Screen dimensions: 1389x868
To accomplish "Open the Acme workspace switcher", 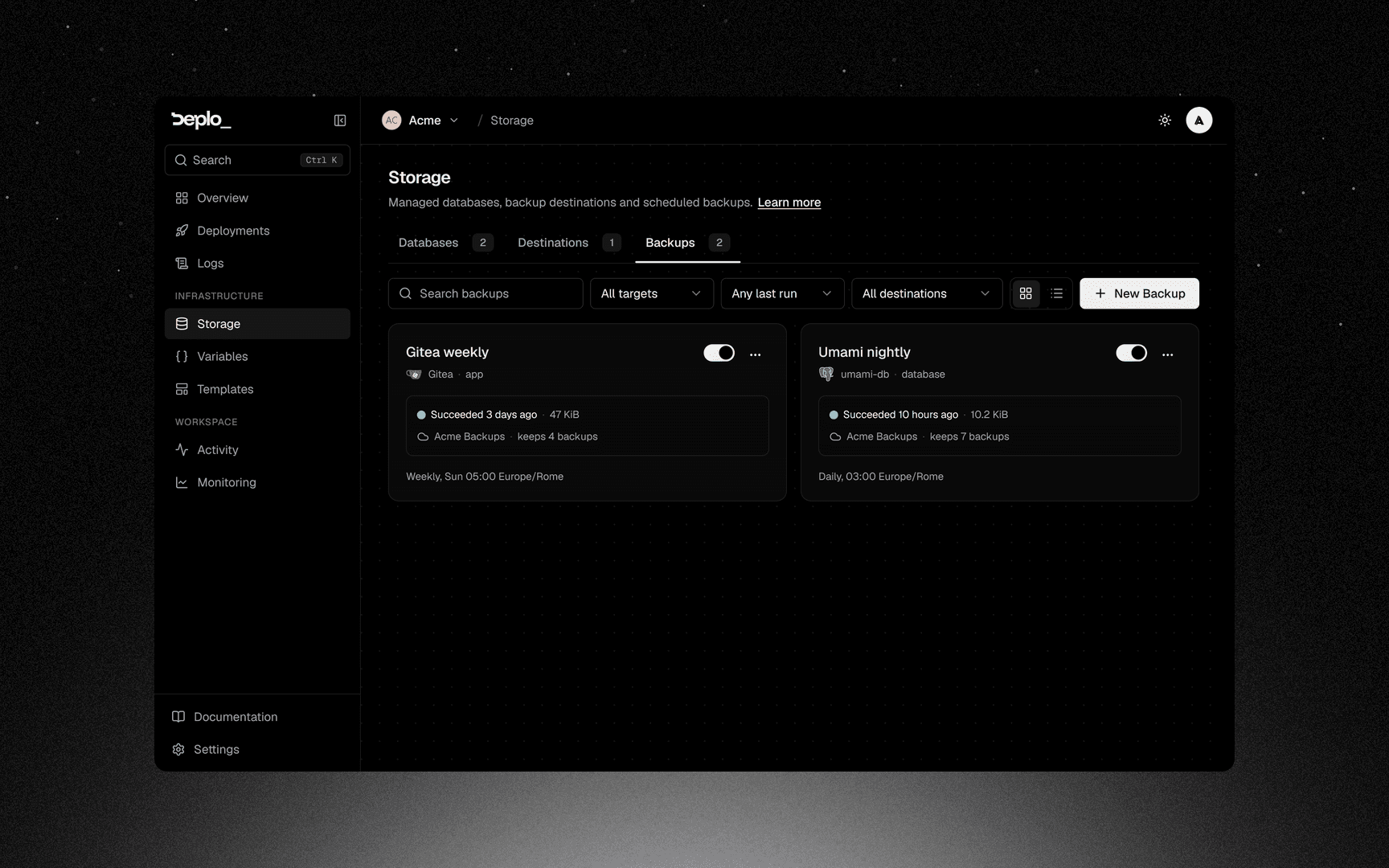I will (420, 121).
